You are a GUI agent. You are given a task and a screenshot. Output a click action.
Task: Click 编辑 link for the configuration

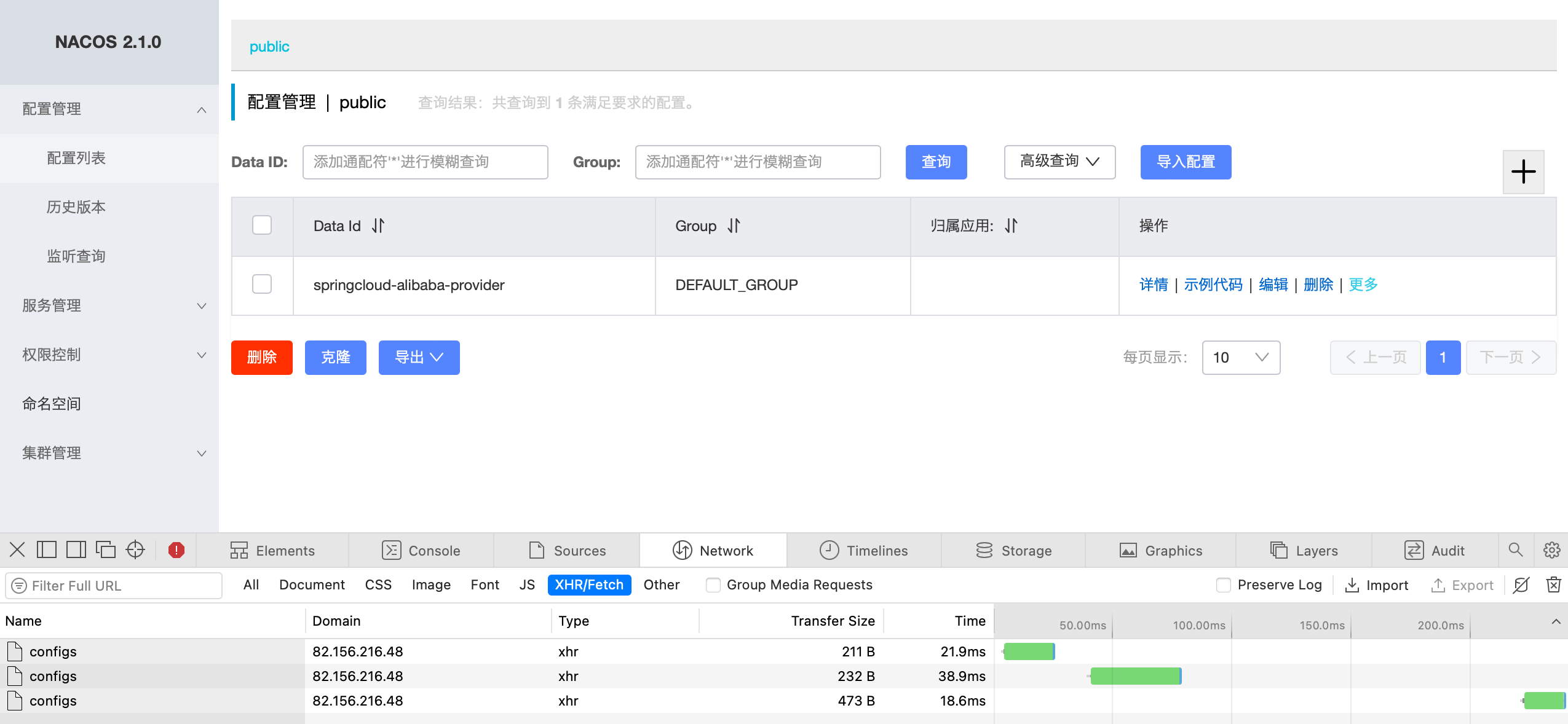1273,285
